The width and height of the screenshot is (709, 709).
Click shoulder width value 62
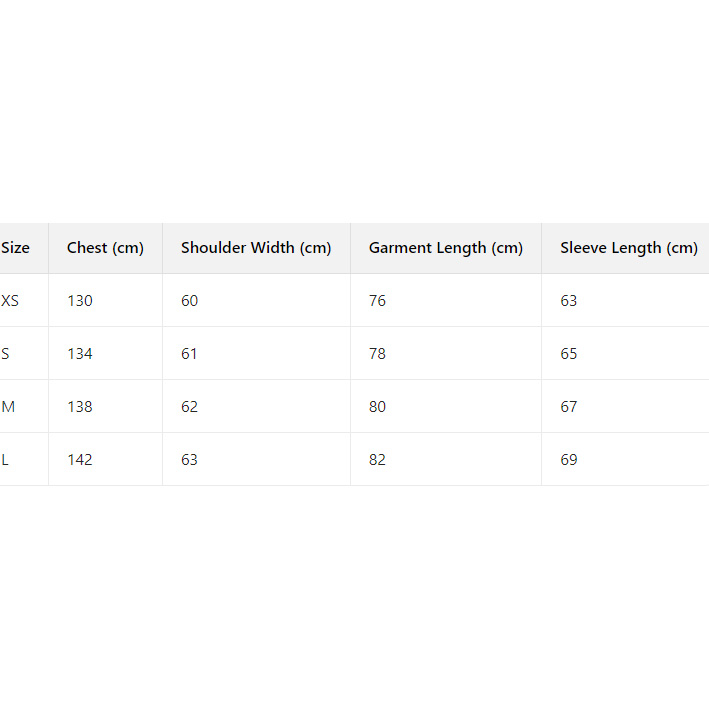click(190, 407)
